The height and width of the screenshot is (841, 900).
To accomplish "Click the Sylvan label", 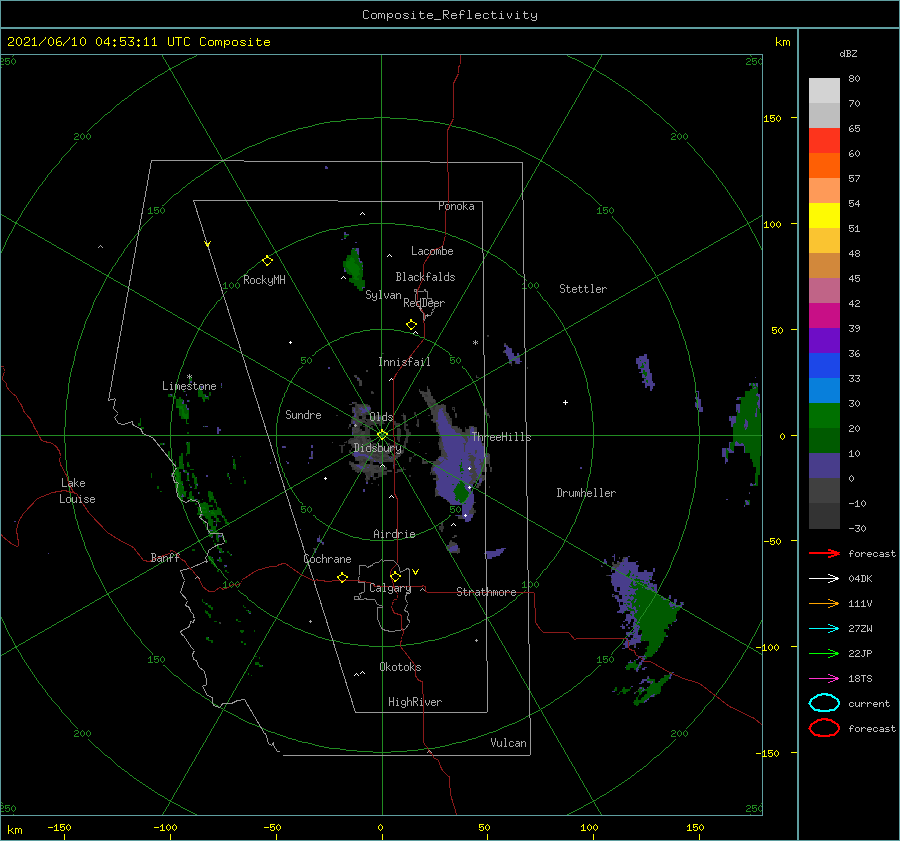I will pos(383,295).
